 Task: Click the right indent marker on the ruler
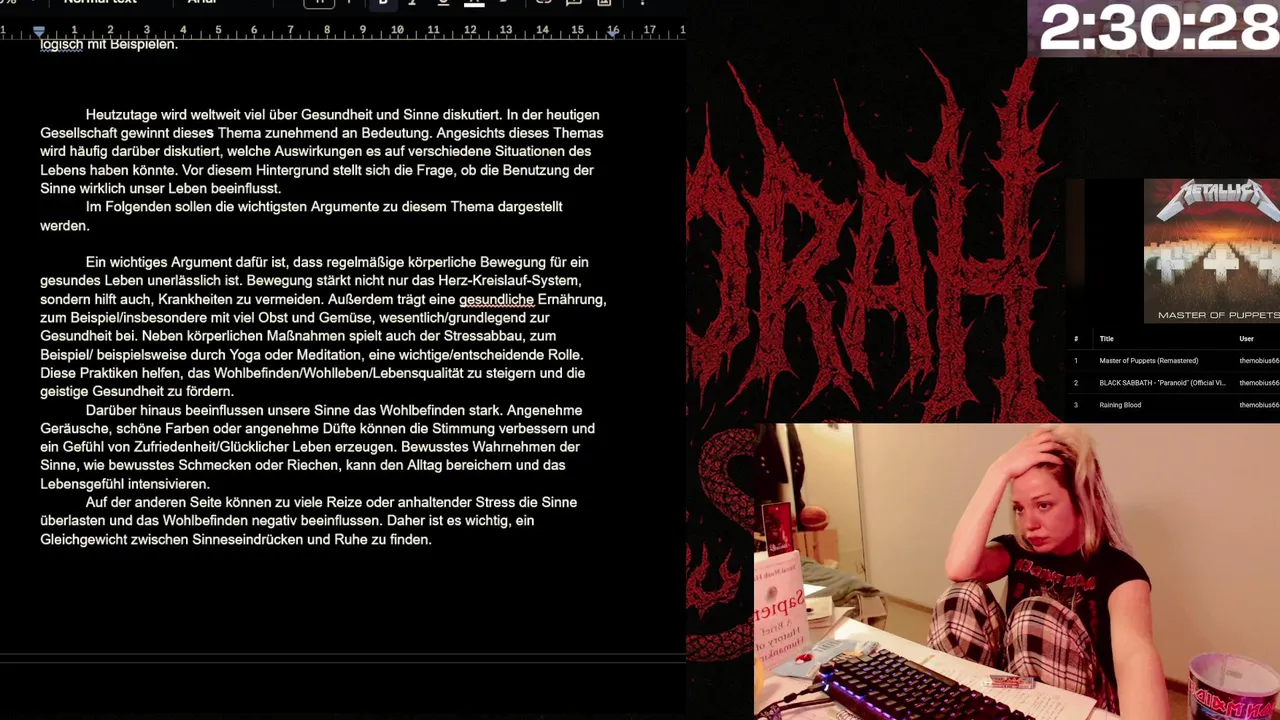[x=612, y=32]
